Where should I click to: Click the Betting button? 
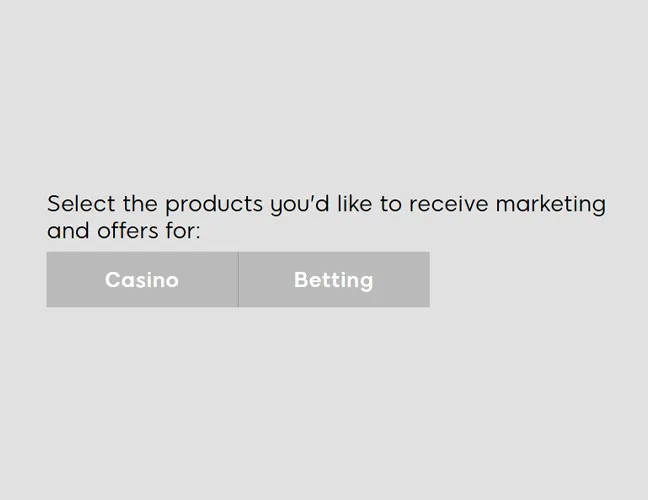tap(334, 279)
